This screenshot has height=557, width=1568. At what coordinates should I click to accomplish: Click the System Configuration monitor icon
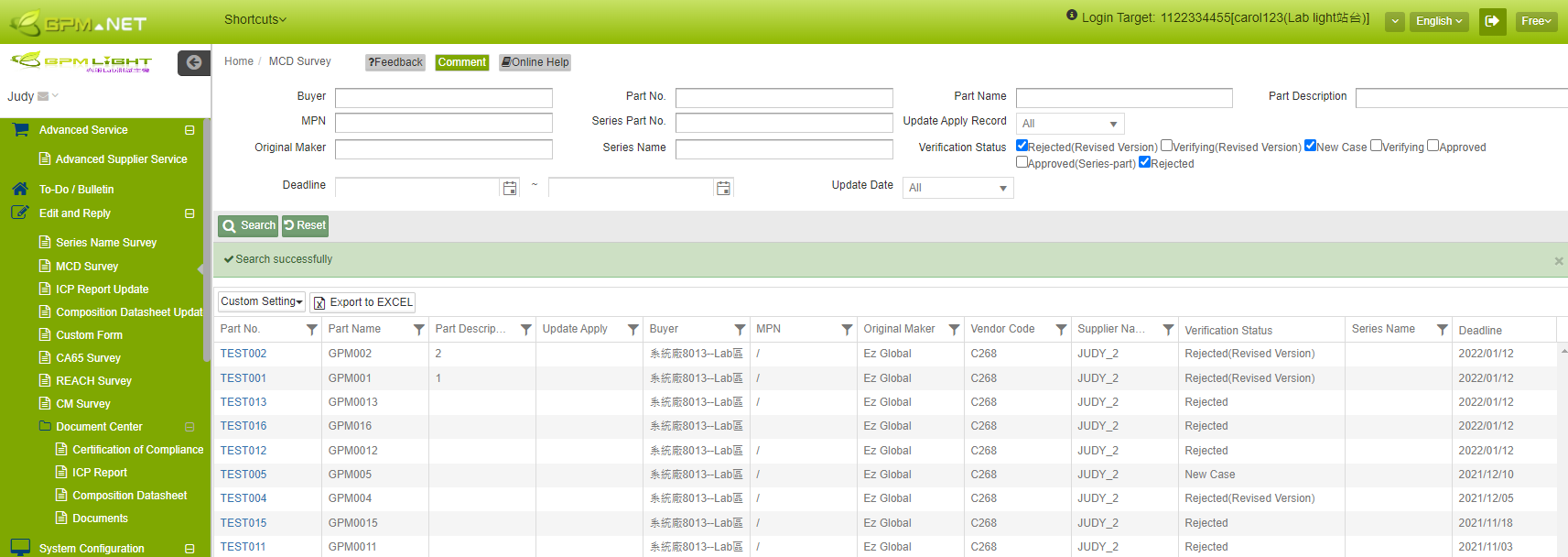[20, 548]
